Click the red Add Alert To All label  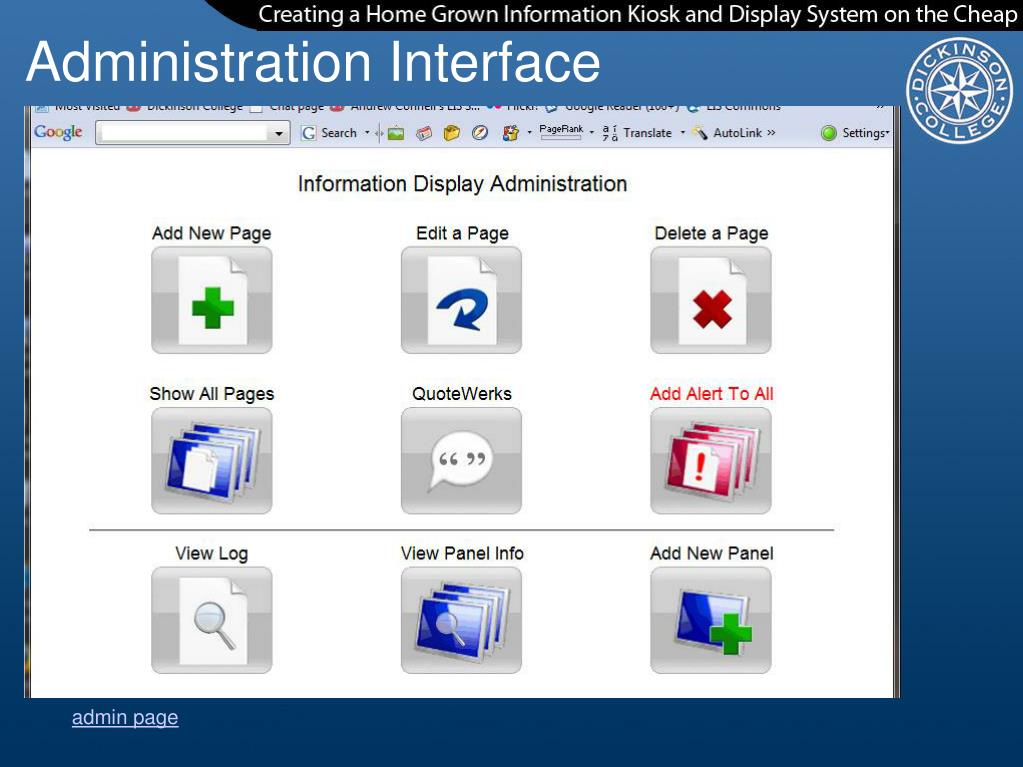tap(711, 394)
